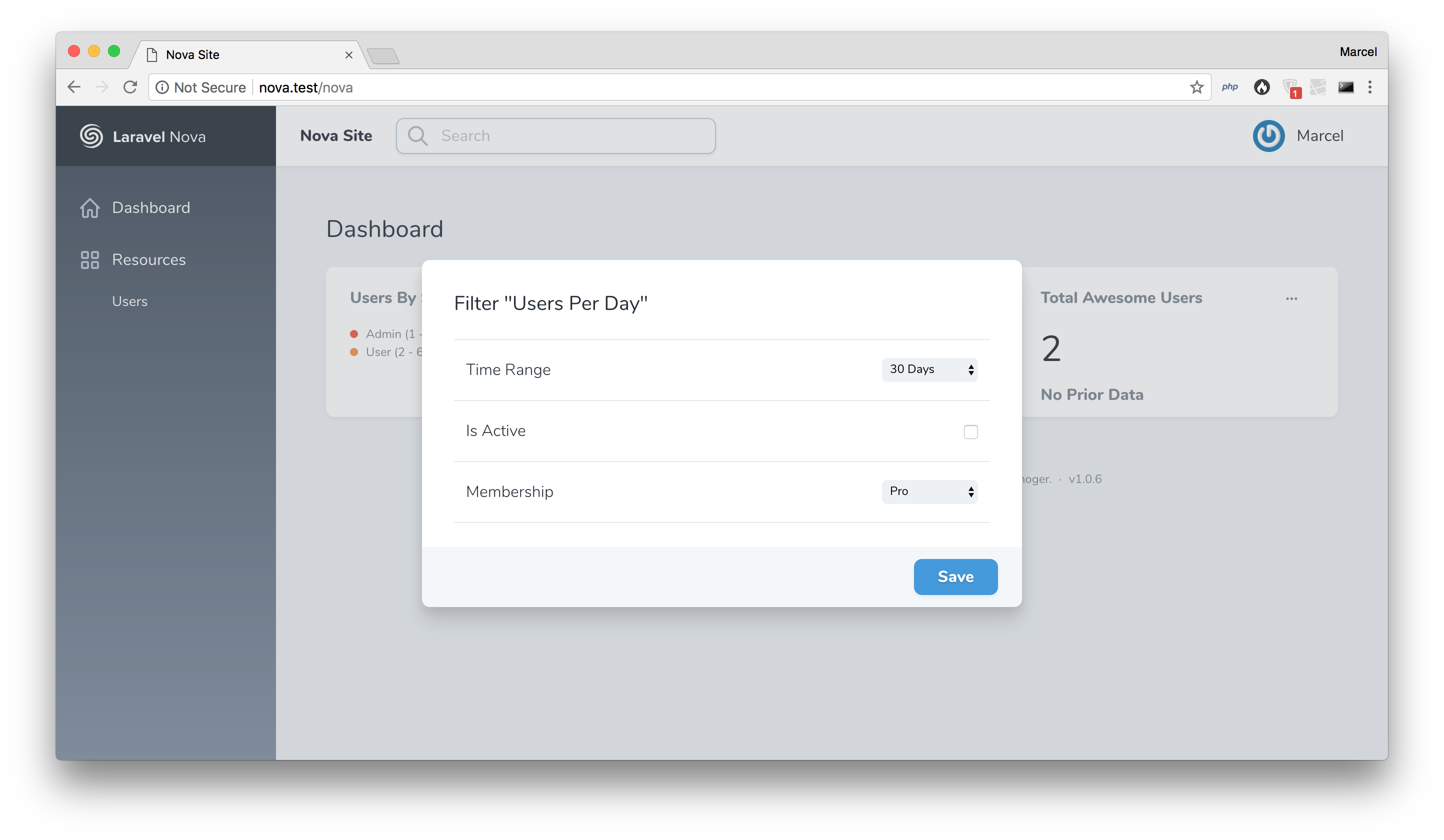Navigate to Users resource menu item
The height and width of the screenshot is (840, 1444).
[129, 300]
